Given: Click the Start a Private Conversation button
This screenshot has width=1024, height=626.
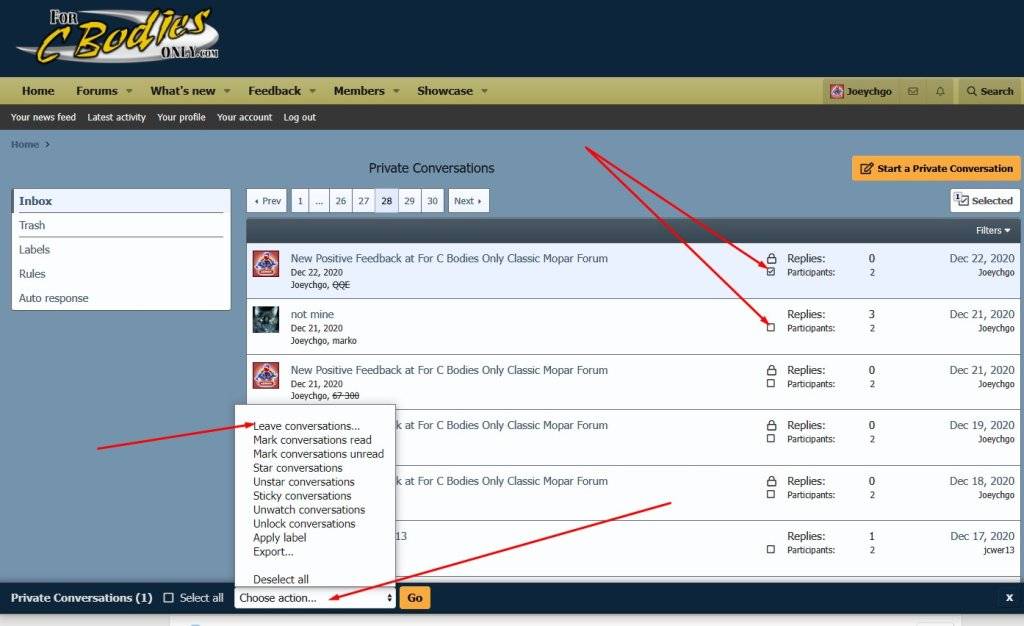Looking at the screenshot, I should [x=934, y=168].
